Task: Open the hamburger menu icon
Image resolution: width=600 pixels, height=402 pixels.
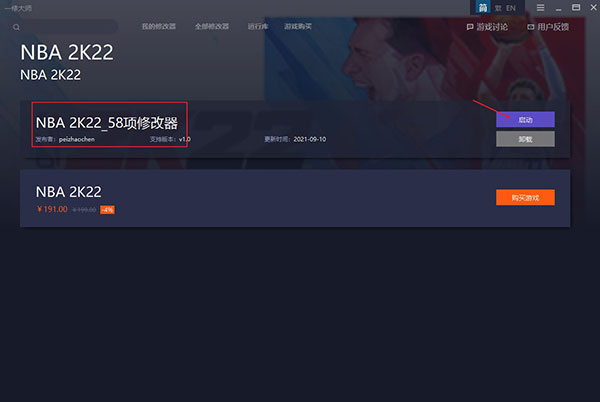Action: (540, 8)
